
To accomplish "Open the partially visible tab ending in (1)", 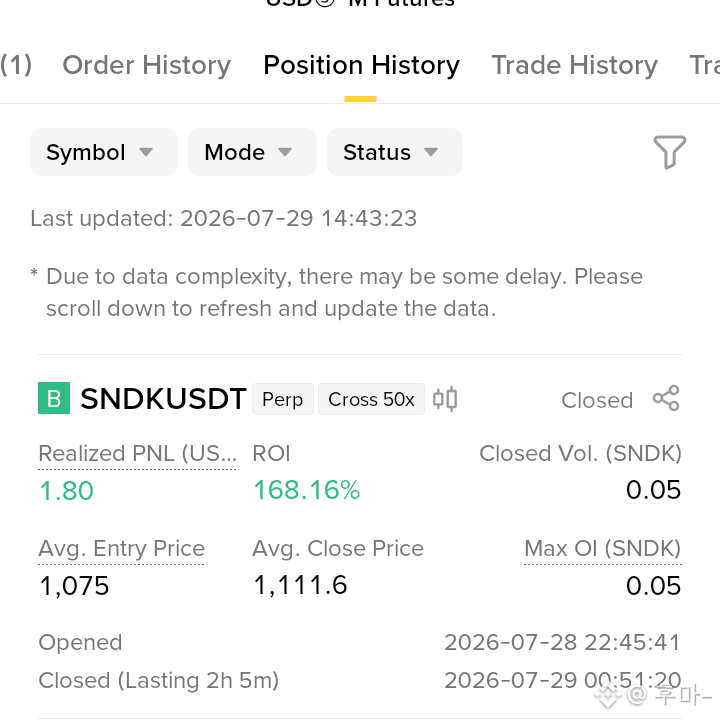I will pyautogui.click(x=16, y=65).
